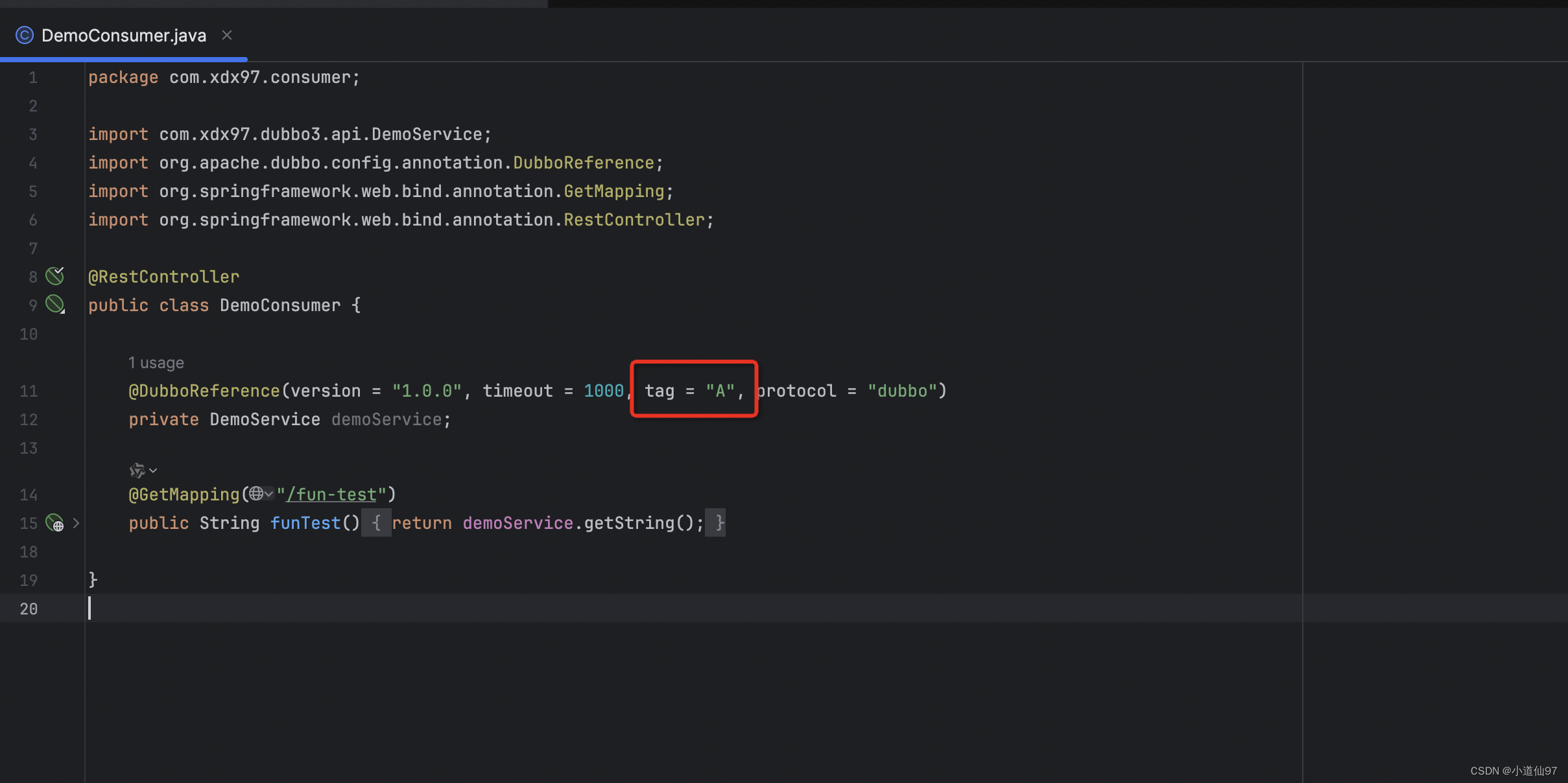The width and height of the screenshot is (1568, 783).
Task: Click the class closing brace on line 19
Action: coord(93,579)
